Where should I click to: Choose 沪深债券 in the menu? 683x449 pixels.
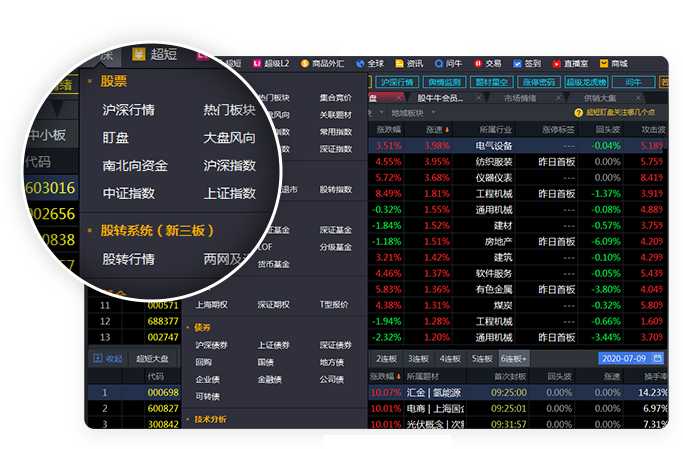[x=211, y=345]
